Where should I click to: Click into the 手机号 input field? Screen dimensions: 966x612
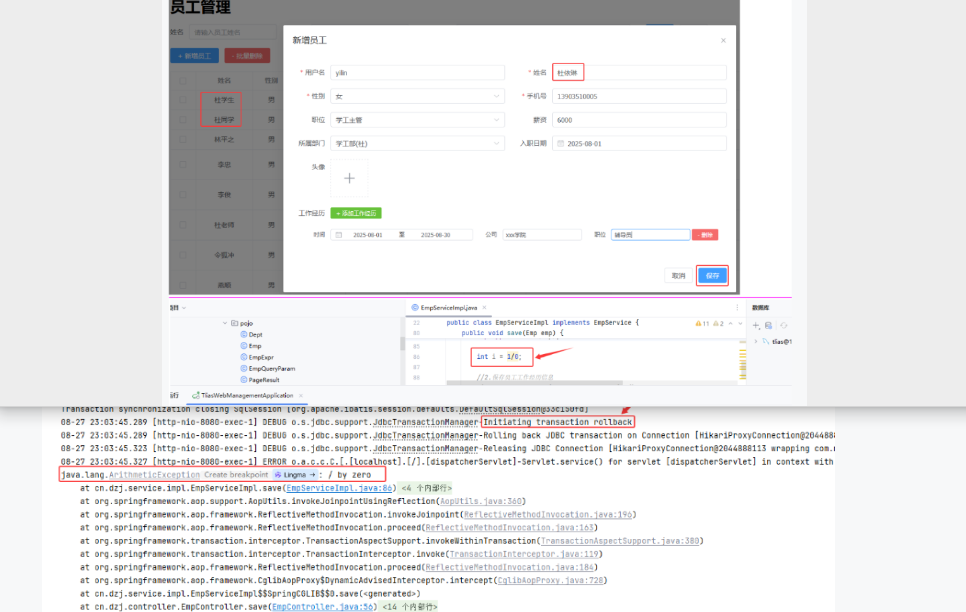638,96
